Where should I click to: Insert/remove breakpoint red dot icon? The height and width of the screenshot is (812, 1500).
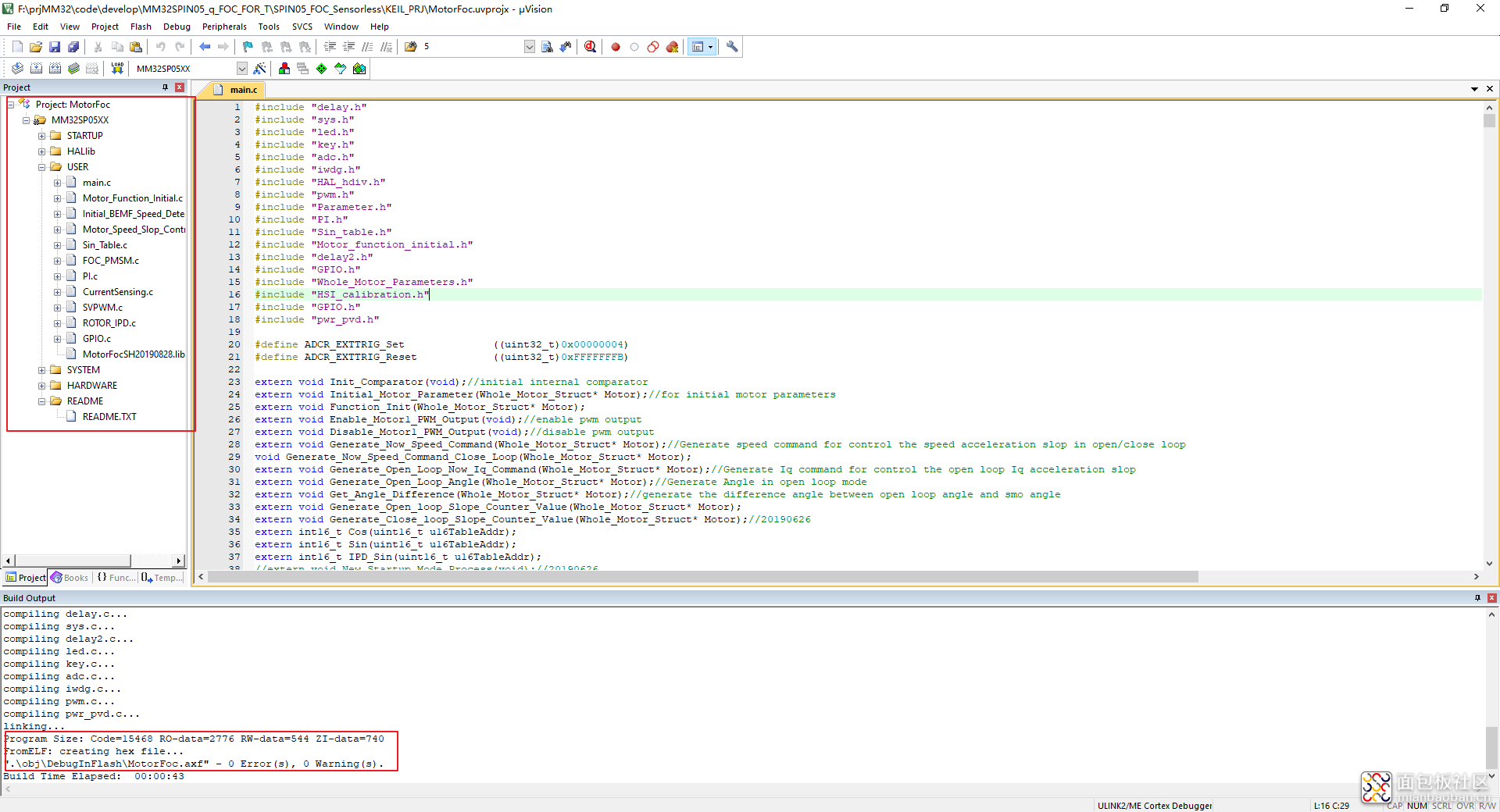(616, 47)
